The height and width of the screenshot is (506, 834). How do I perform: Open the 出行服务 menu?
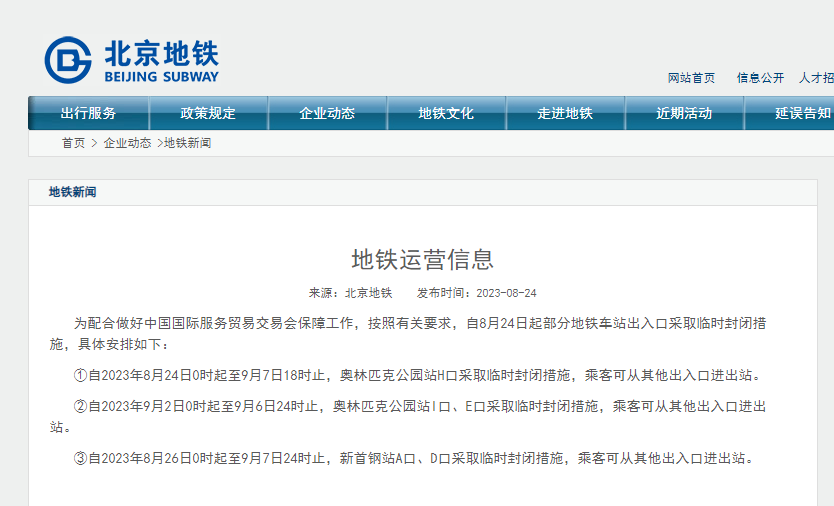pos(88,113)
